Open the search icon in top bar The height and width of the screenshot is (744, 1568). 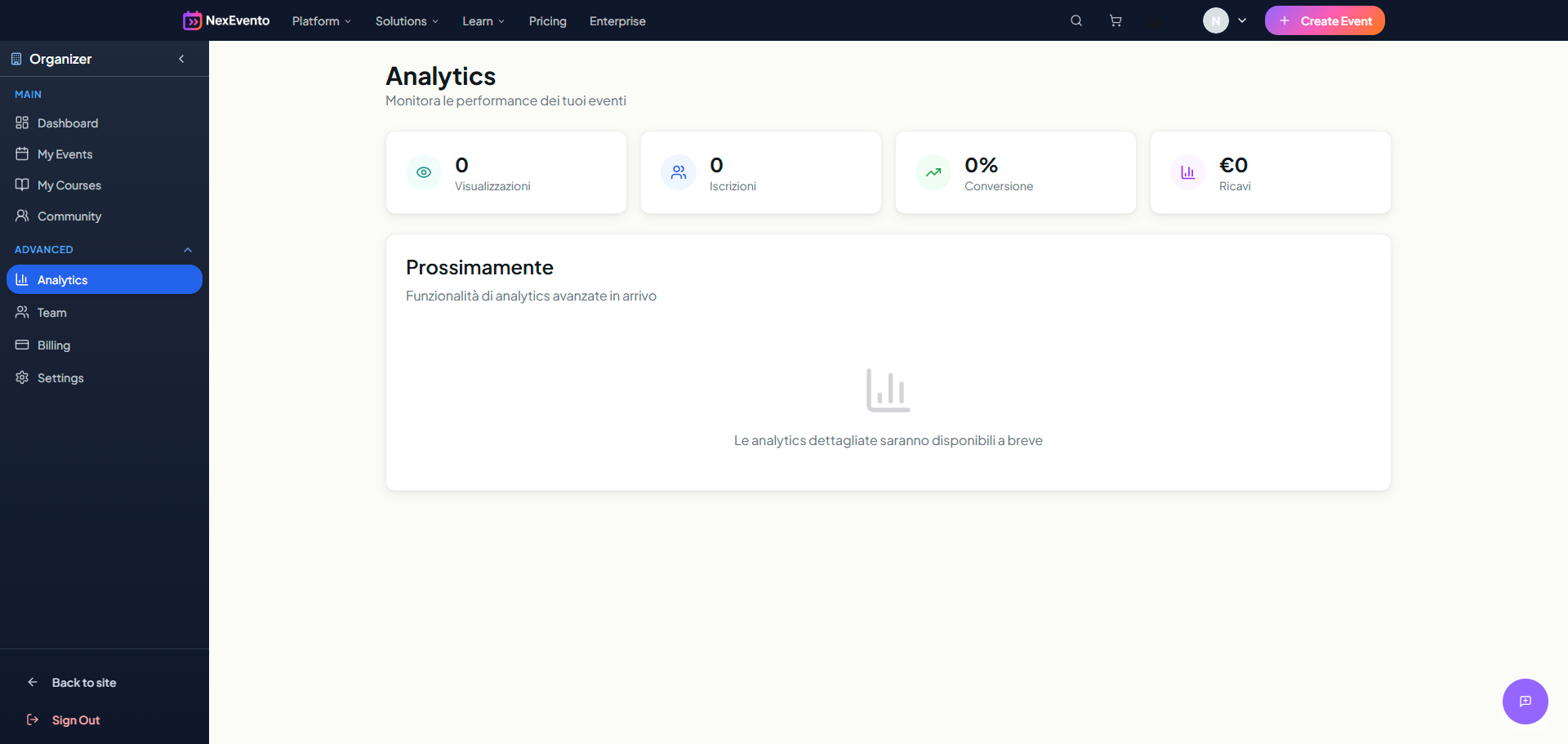click(1076, 20)
